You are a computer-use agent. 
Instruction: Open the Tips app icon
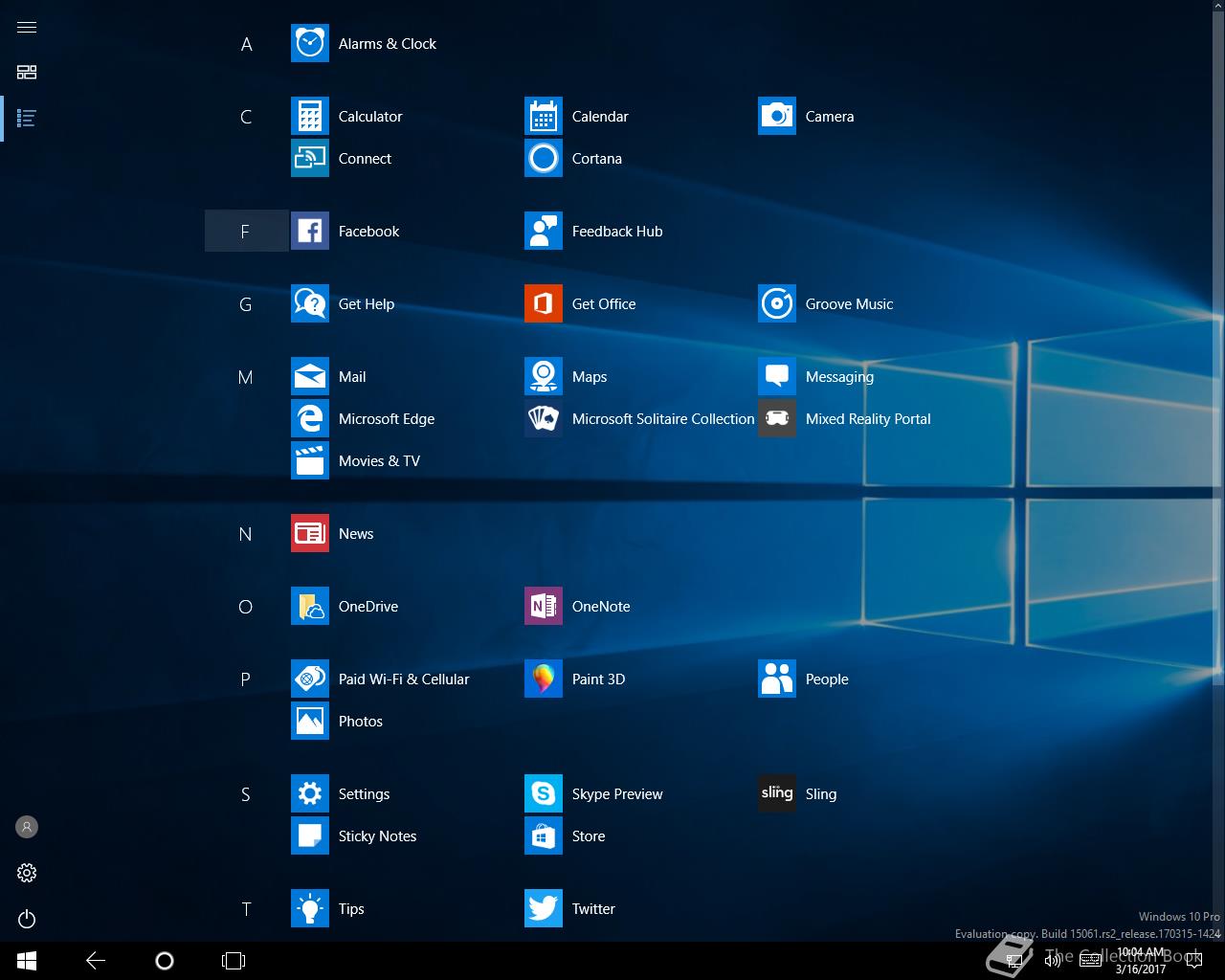coord(310,909)
